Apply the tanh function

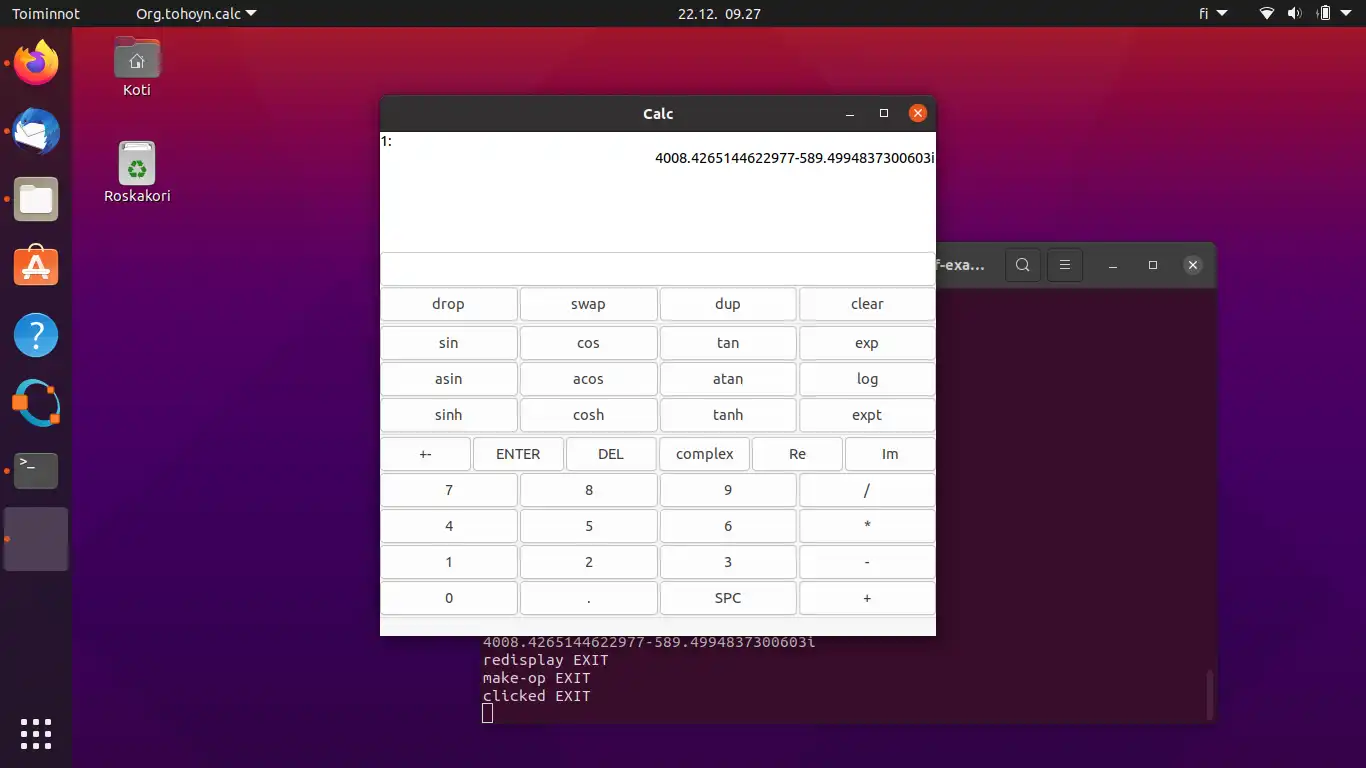[728, 415]
